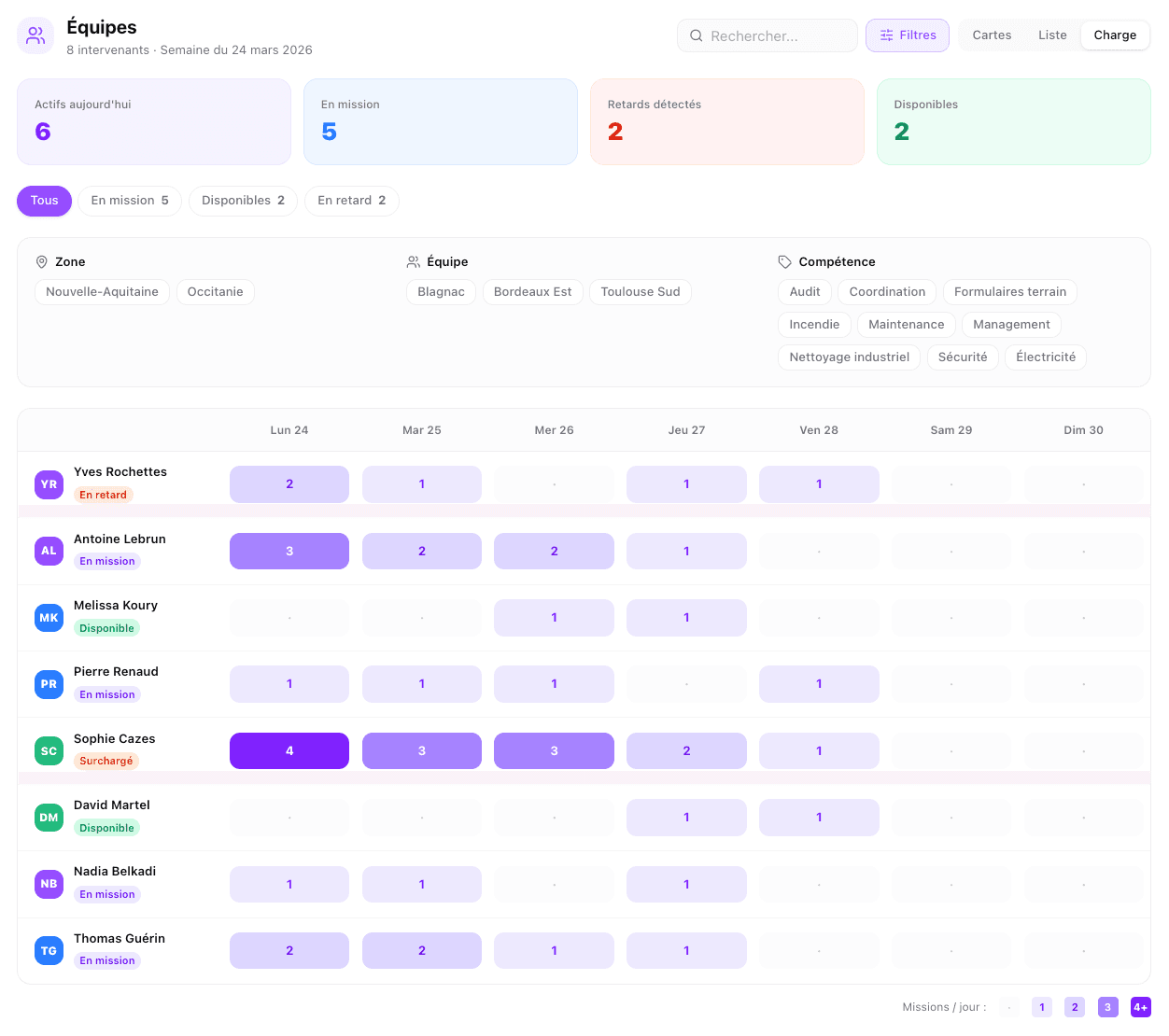Viewport: 1169px width, 1036px height.
Task: Enable the Maintenance competence filter
Action: click(906, 325)
